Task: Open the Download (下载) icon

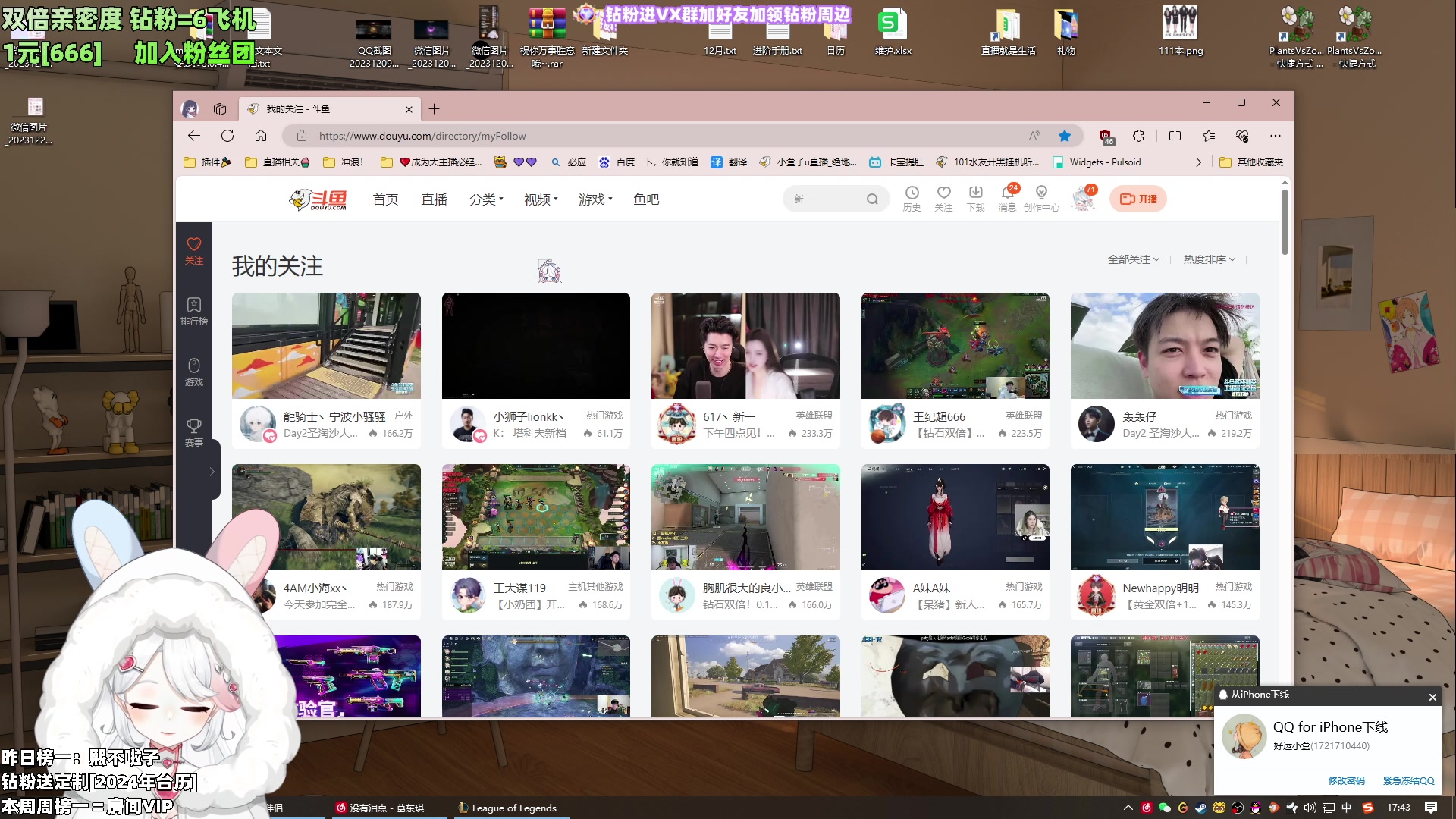Action: pos(975,193)
